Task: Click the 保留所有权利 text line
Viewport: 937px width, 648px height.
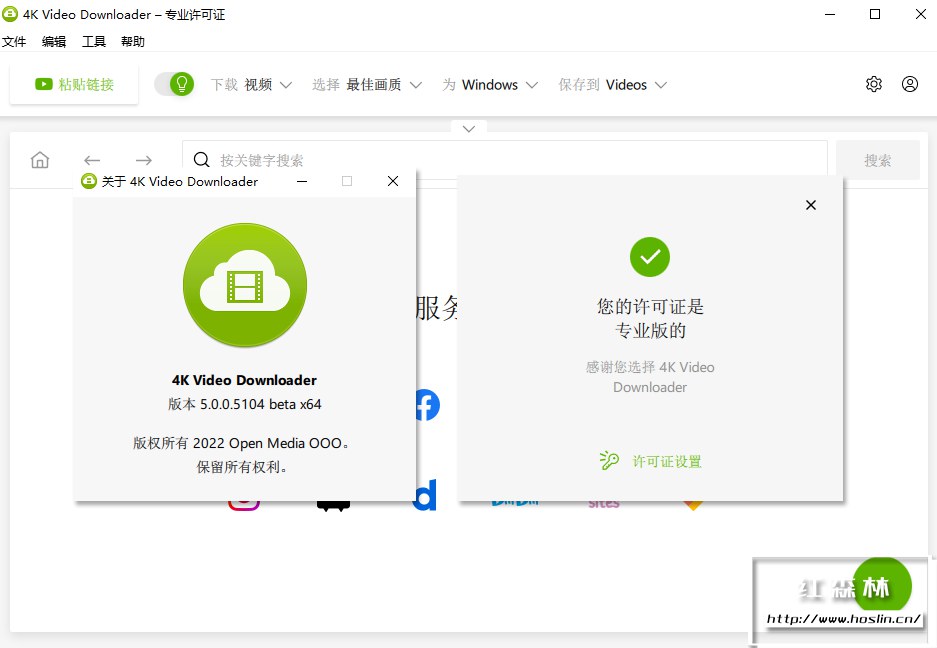Action: (x=242, y=467)
